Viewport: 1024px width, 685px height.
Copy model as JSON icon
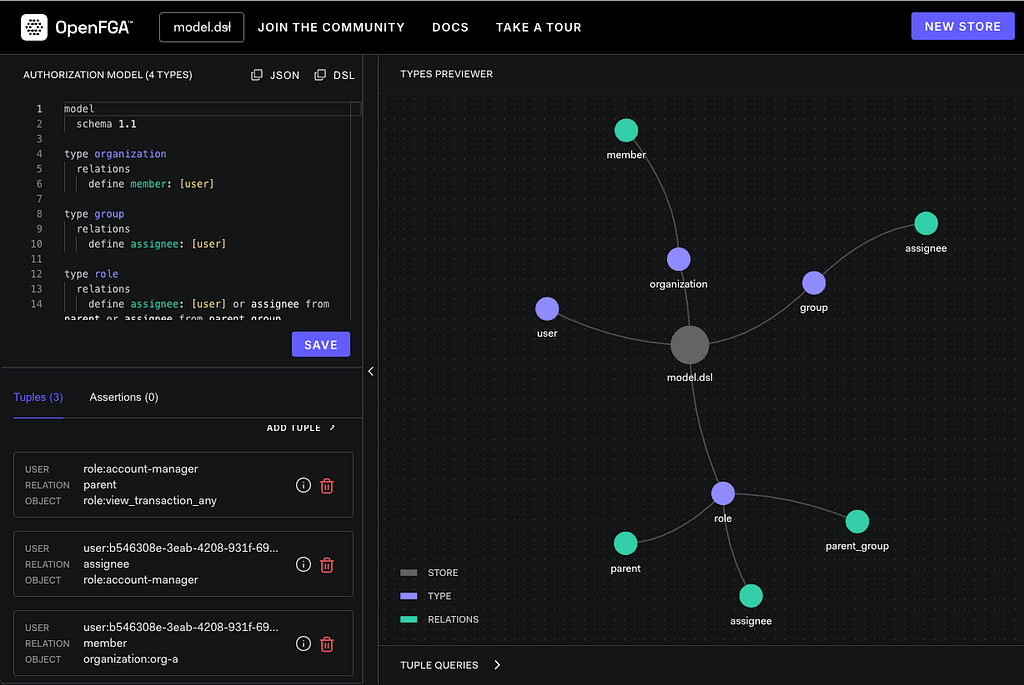(x=257, y=75)
